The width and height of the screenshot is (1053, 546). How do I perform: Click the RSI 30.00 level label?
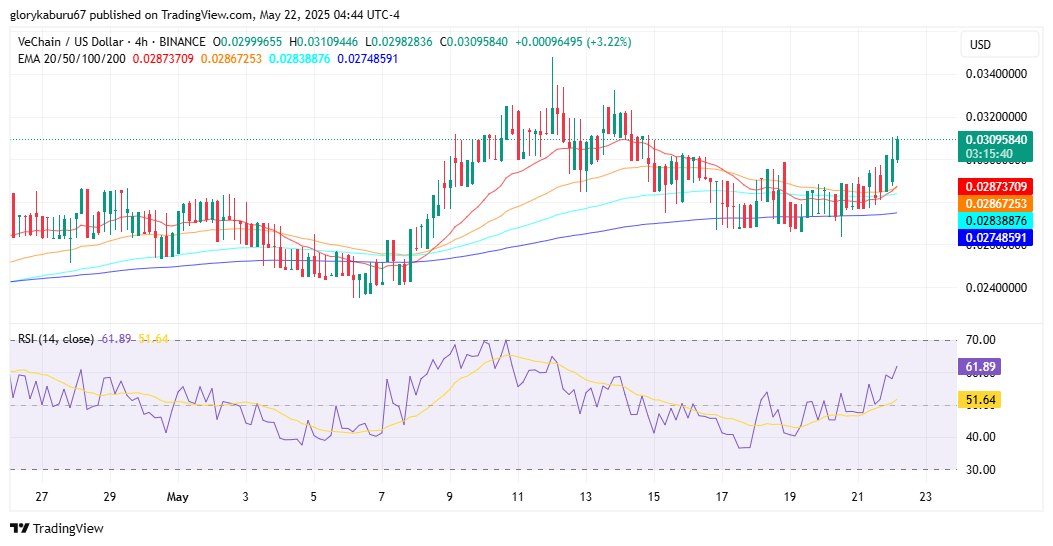[980, 469]
